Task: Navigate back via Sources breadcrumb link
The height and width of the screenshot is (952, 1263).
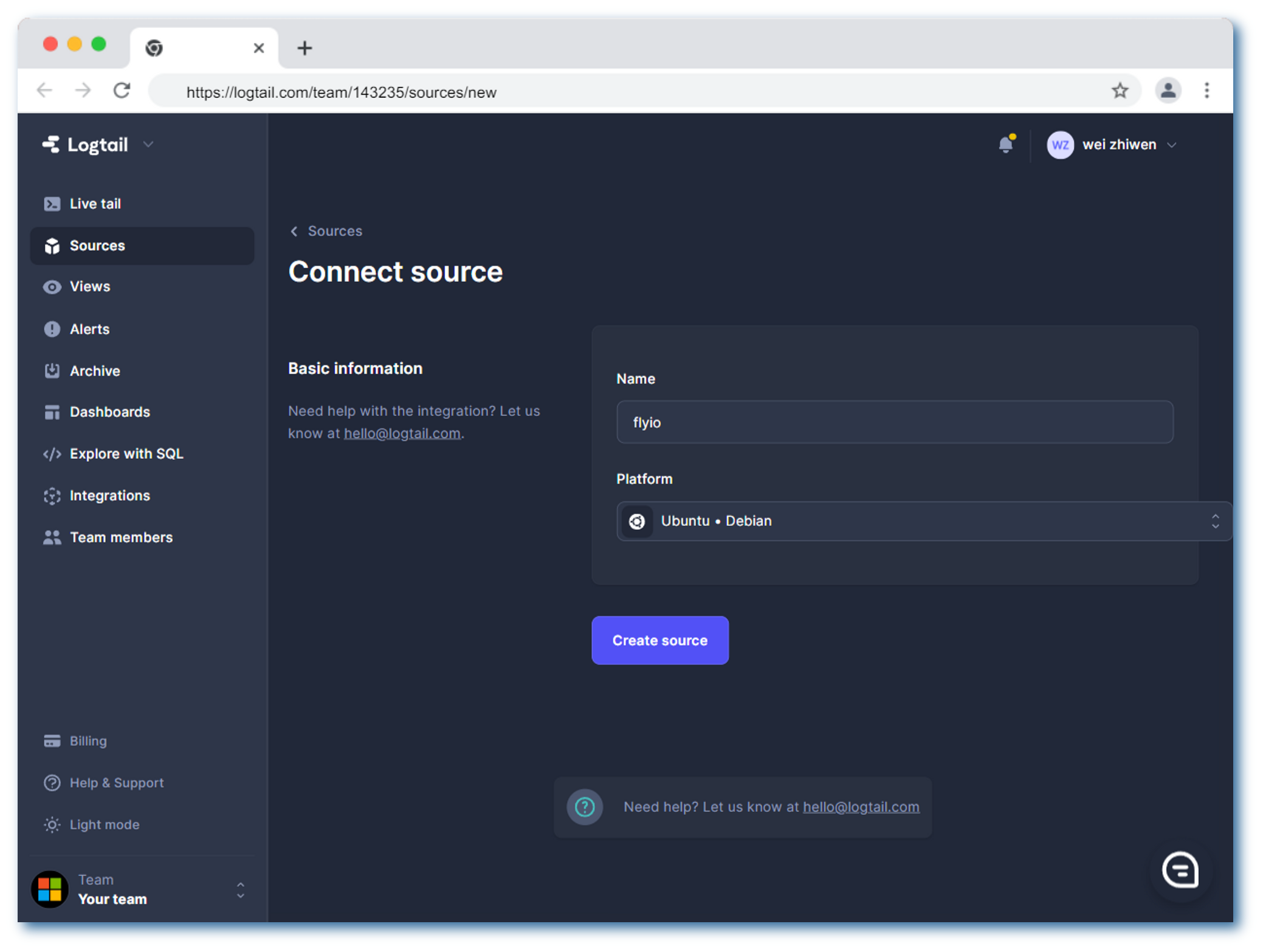Action: [x=335, y=231]
